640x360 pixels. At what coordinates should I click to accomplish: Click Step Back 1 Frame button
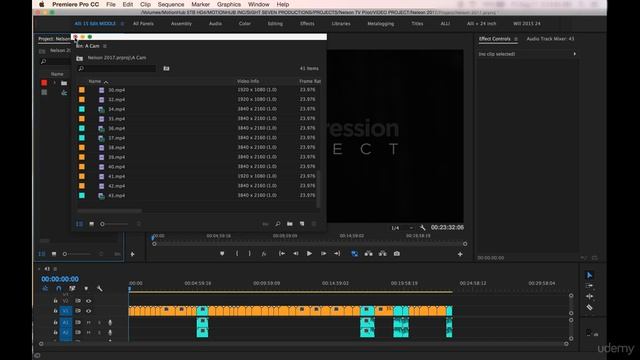click(x=296, y=253)
